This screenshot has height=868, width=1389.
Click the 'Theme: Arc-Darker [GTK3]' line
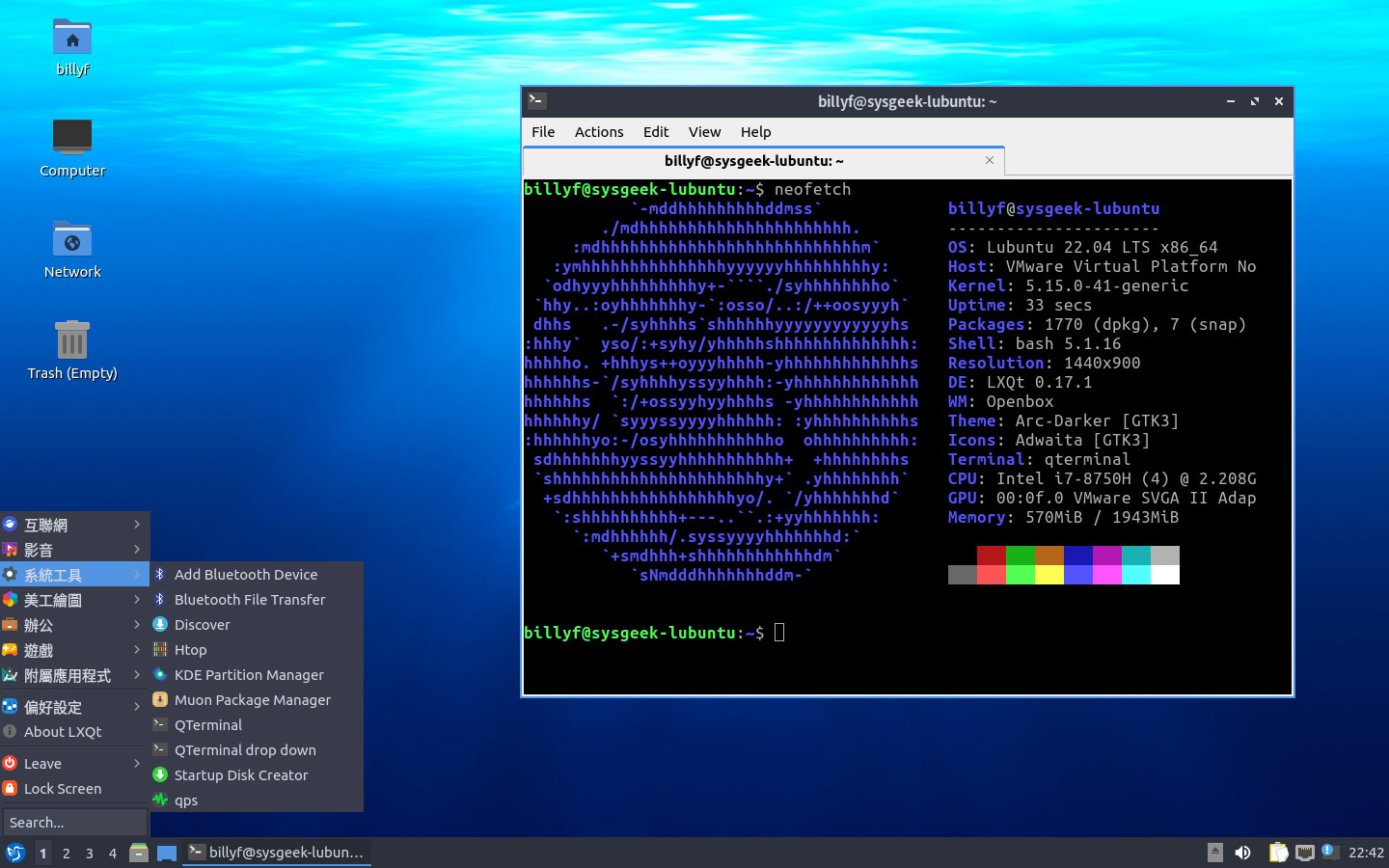(1063, 420)
